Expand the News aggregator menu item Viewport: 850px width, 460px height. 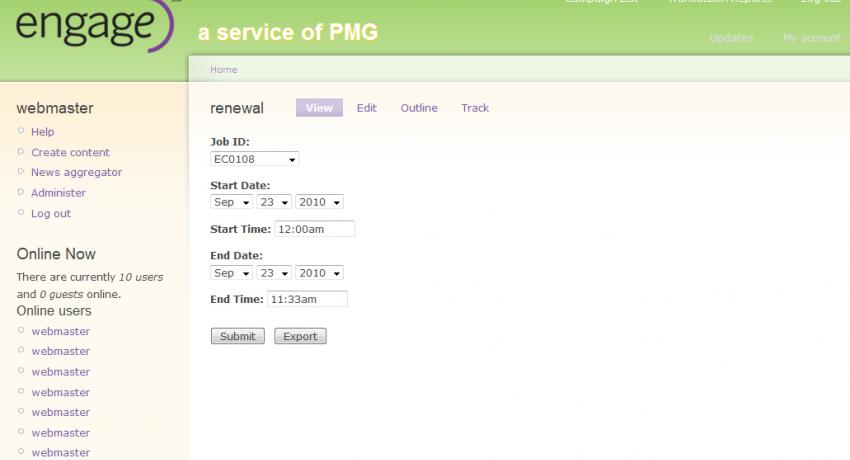point(21,172)
